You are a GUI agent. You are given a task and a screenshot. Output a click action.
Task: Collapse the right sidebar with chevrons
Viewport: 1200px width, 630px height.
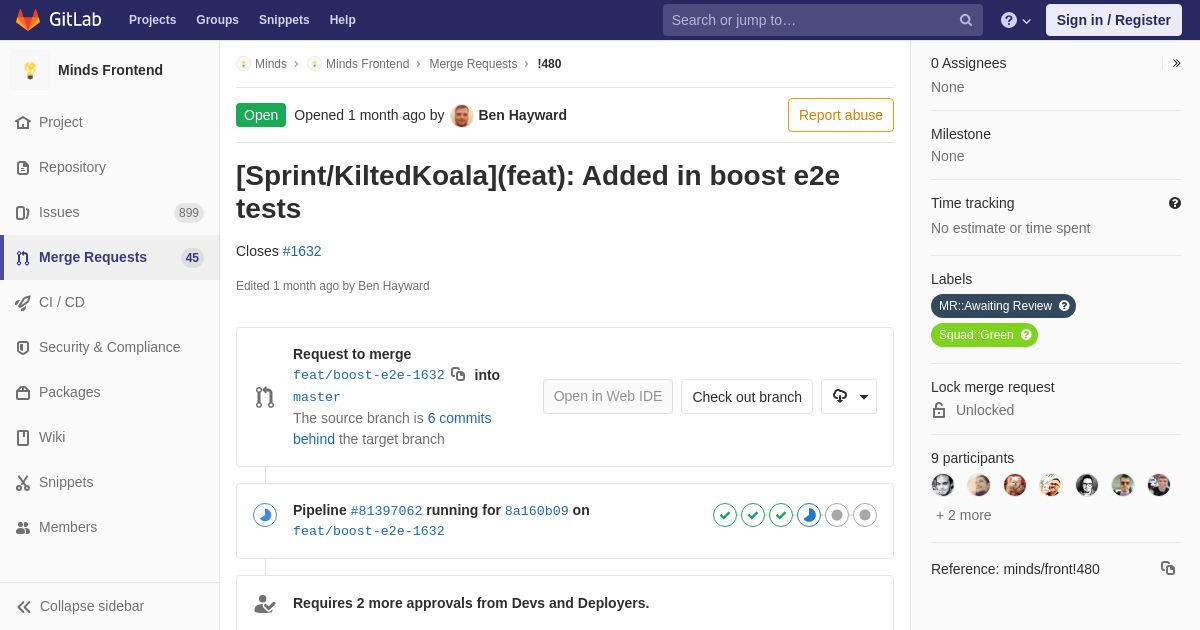coord(1176,63)
